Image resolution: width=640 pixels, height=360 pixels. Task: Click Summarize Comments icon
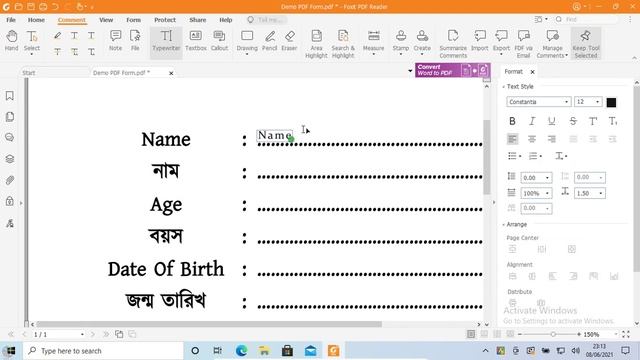coord(453,44)
